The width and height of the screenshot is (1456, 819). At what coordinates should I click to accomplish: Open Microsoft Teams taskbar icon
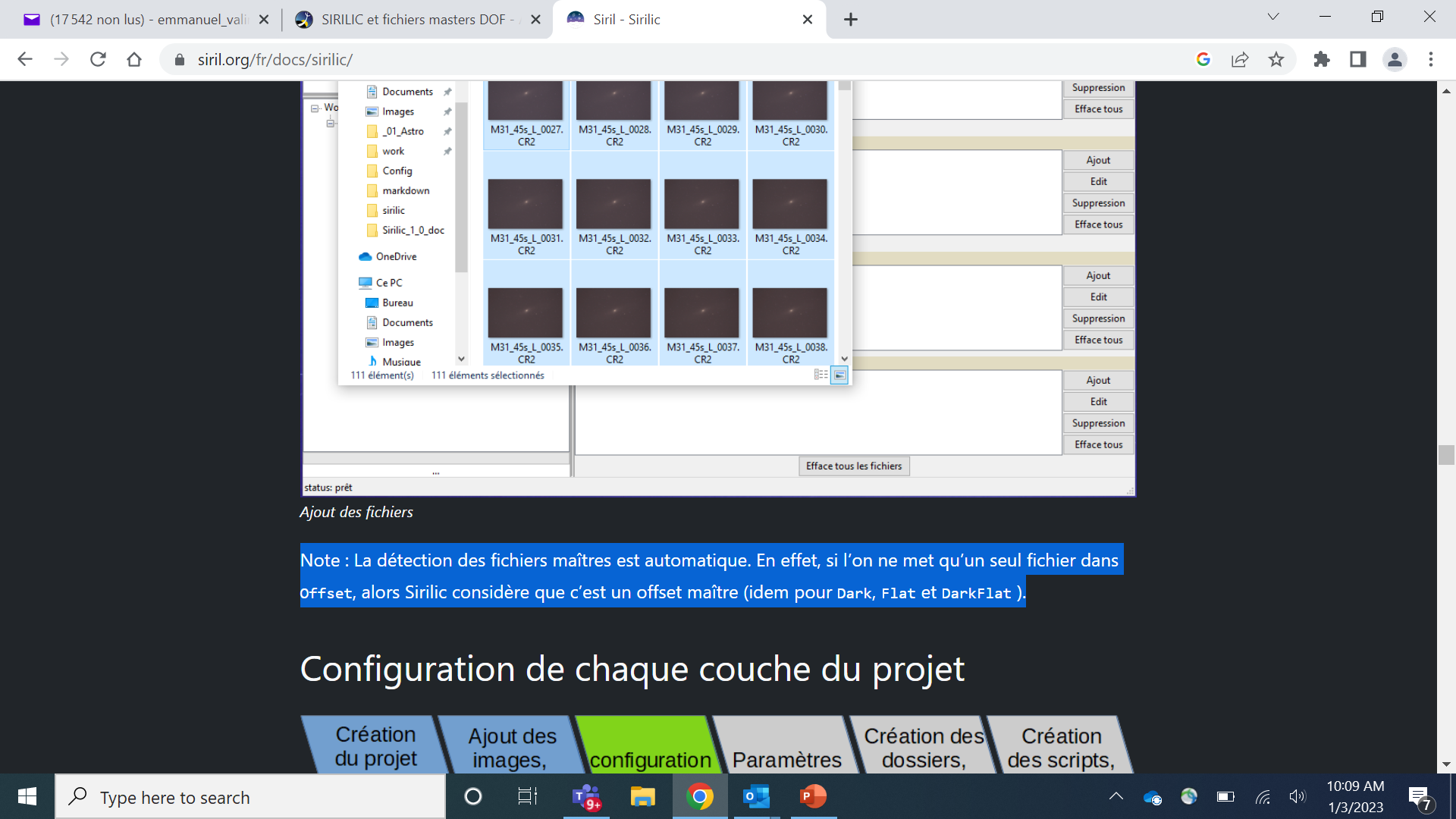point(586,796)
